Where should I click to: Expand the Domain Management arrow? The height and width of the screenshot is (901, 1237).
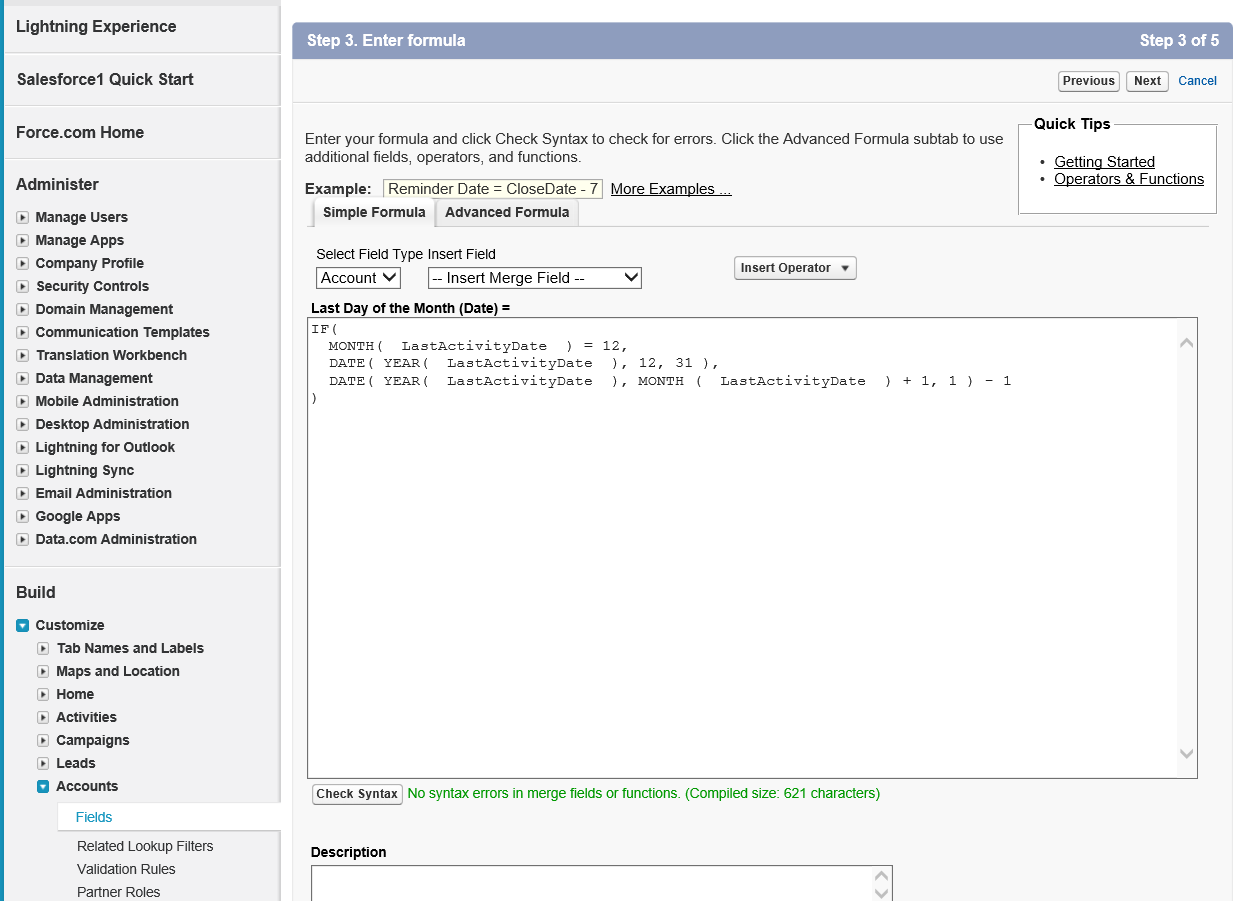23,309
